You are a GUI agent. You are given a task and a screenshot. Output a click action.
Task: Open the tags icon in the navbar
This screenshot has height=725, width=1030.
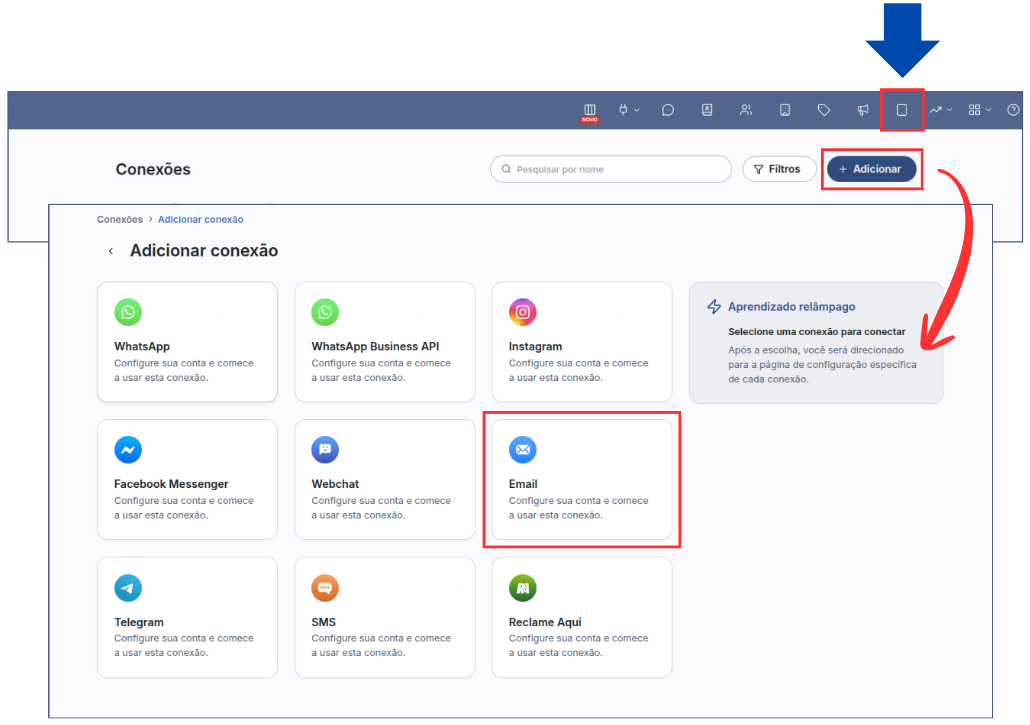click(x=824, y=110)
